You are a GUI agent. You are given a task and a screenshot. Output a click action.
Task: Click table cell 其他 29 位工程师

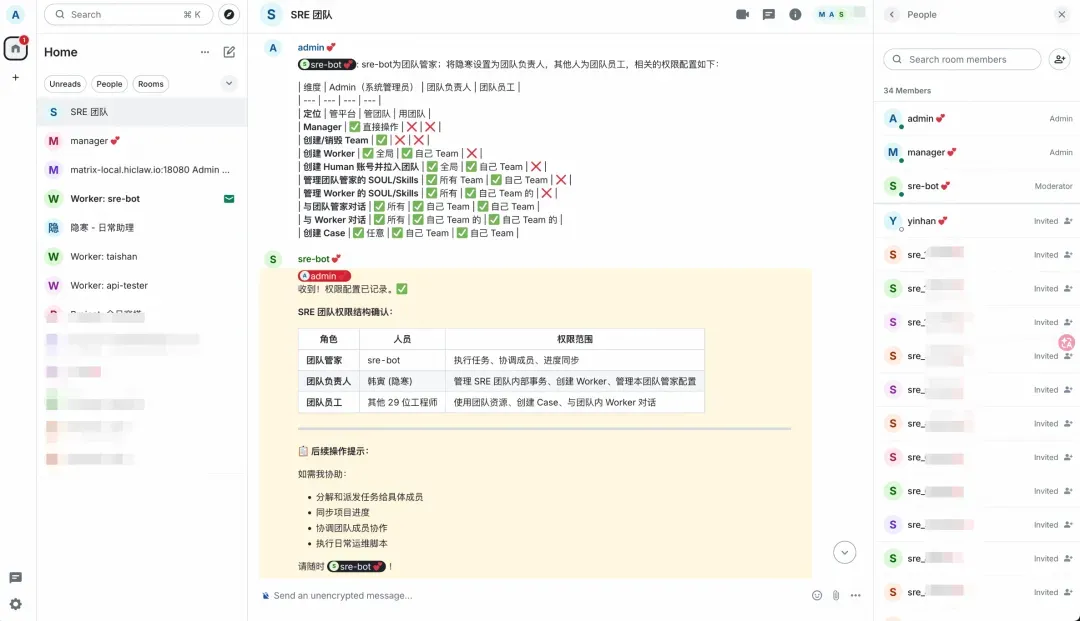point(402,402)
